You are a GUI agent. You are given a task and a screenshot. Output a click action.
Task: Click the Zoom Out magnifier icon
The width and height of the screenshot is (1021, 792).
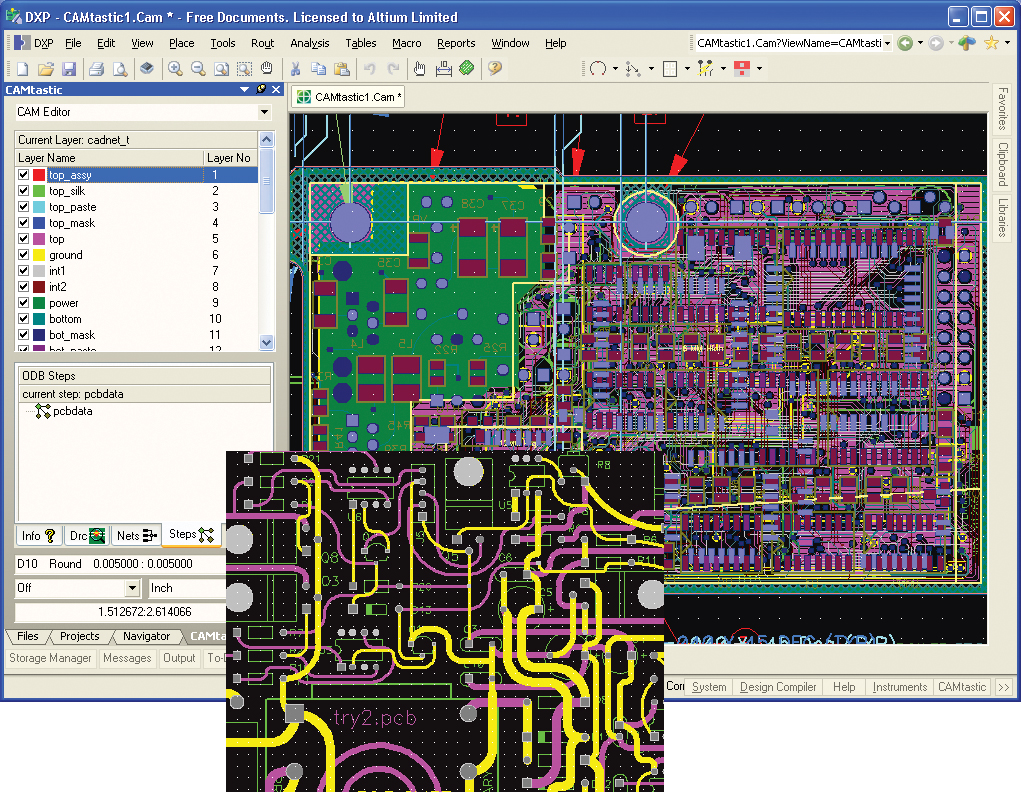(197, 69)
